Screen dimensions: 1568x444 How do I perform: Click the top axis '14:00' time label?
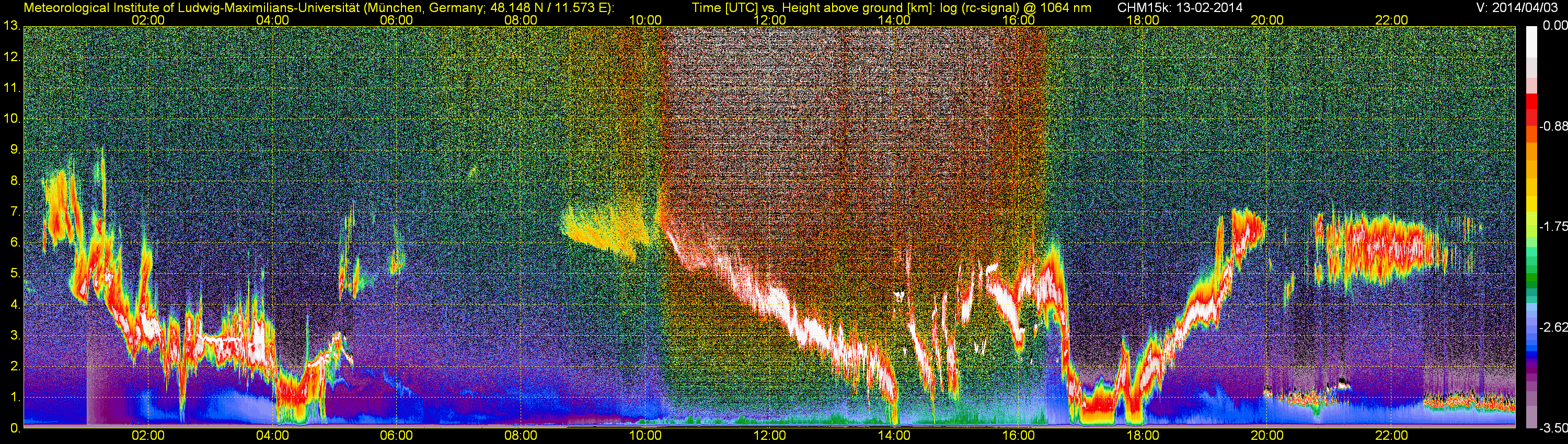pyautogui.click(x=894, y=20)
